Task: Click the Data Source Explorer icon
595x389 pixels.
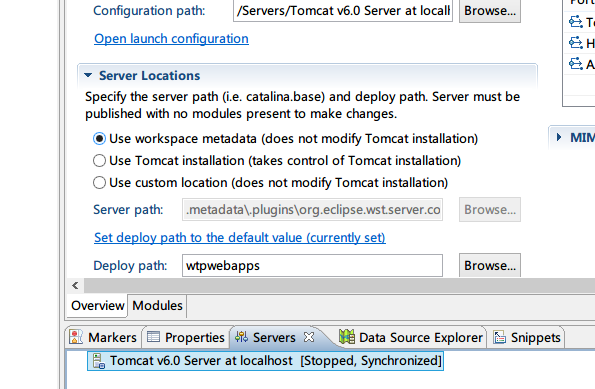Action: (347, 337)
